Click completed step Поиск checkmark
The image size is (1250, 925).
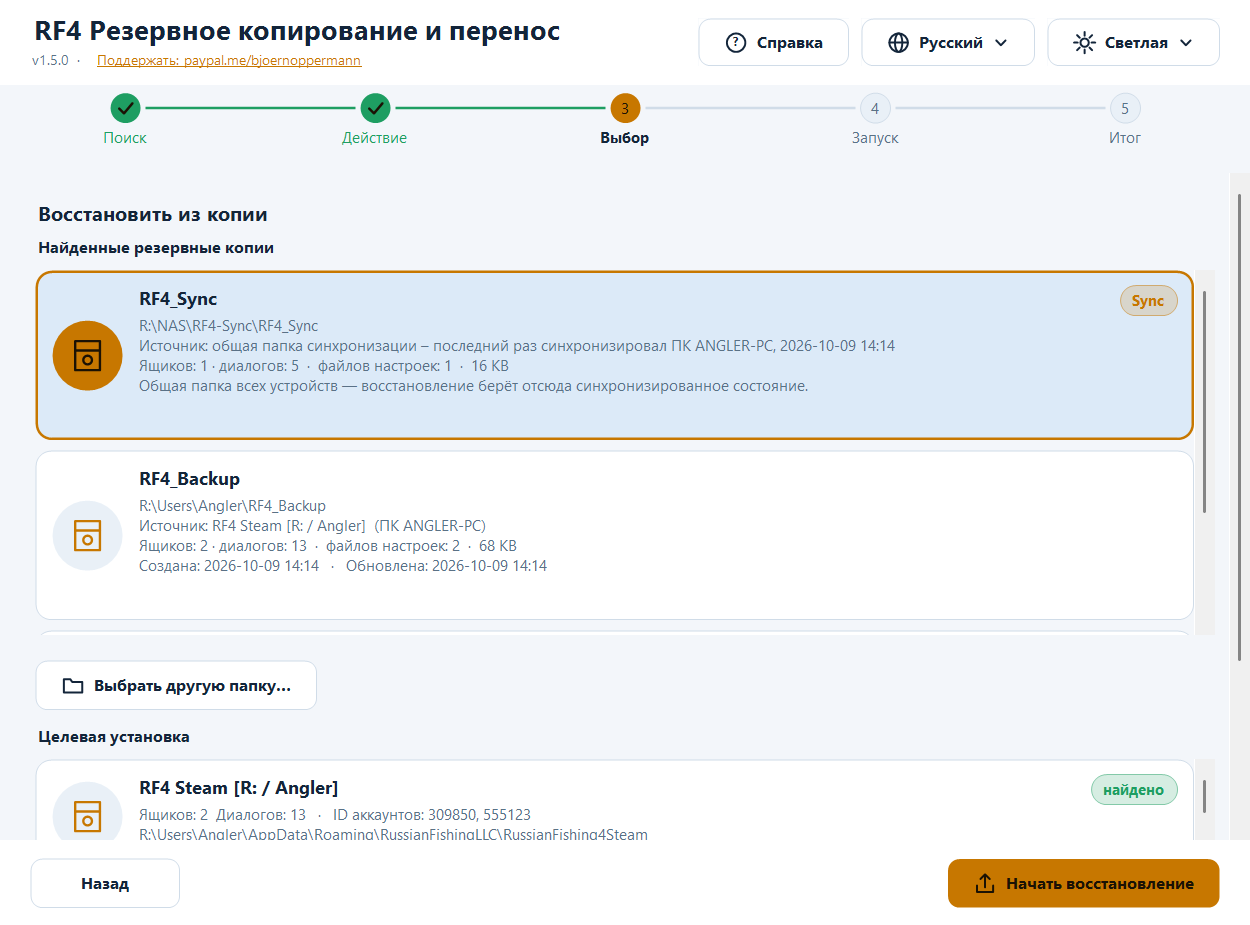click(124, 107)
